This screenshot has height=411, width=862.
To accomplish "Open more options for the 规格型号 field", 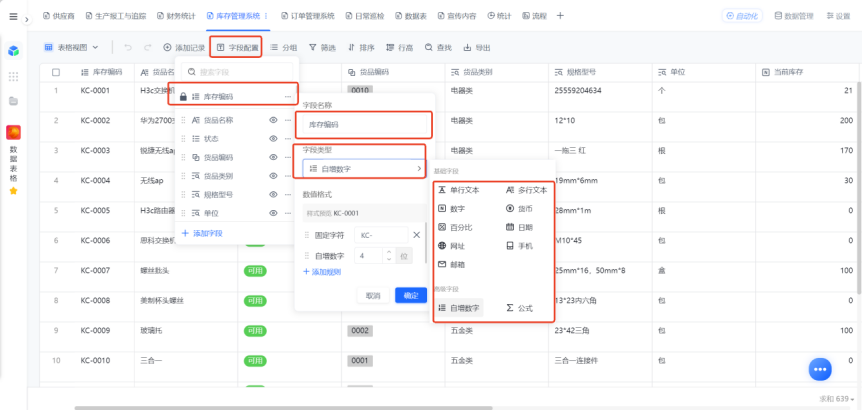I will click(x=288, y=195).
